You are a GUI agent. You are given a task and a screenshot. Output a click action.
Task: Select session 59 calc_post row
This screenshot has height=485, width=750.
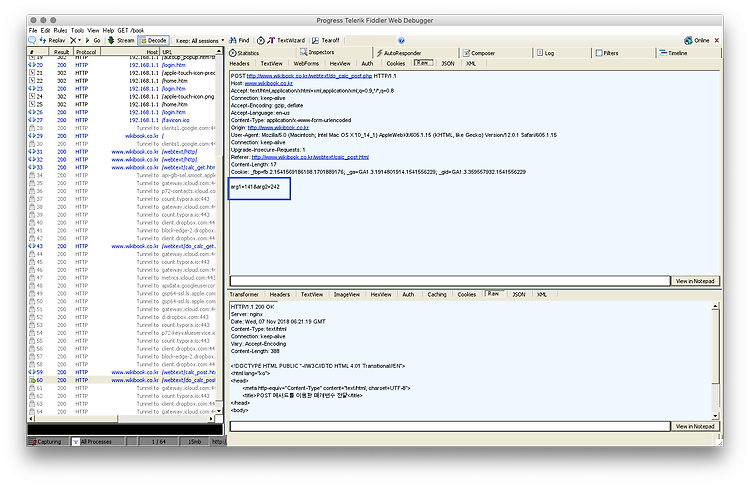[x=123, y=372]
